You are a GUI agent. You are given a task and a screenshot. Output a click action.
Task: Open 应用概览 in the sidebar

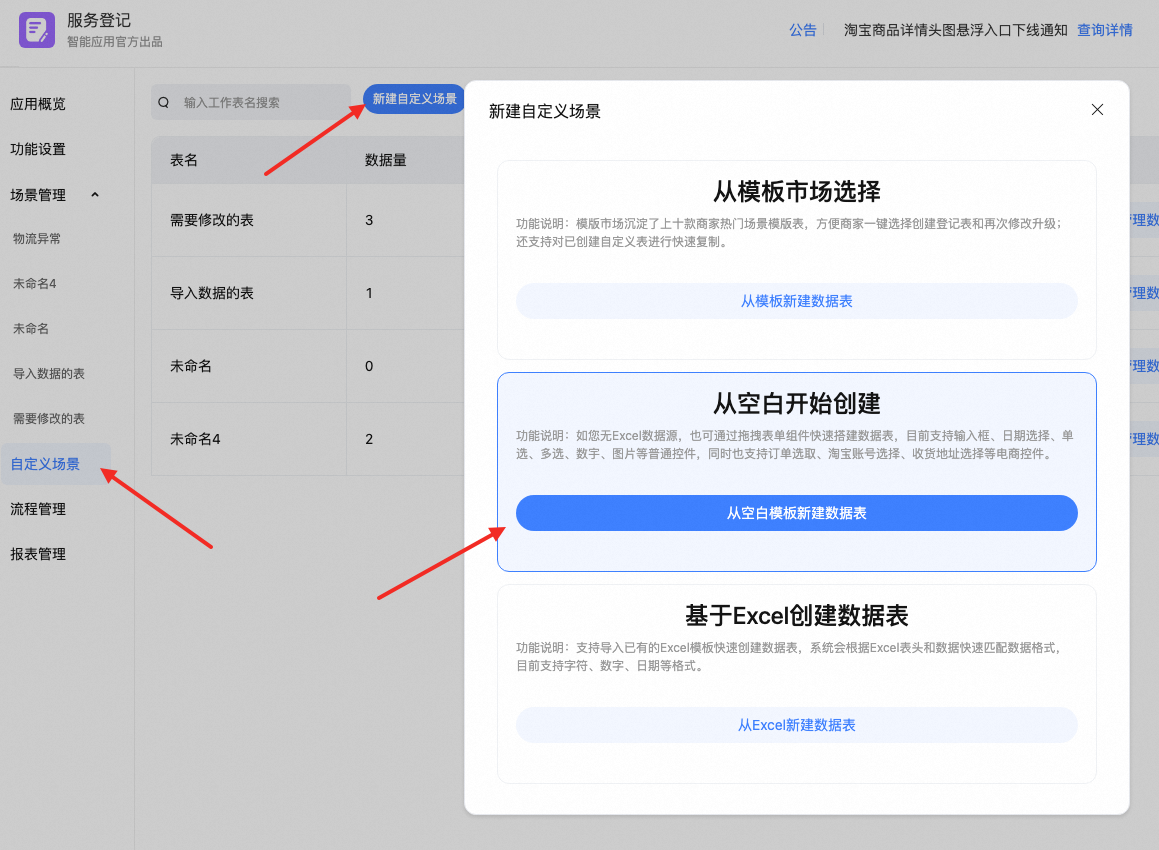tap(38, 104)
